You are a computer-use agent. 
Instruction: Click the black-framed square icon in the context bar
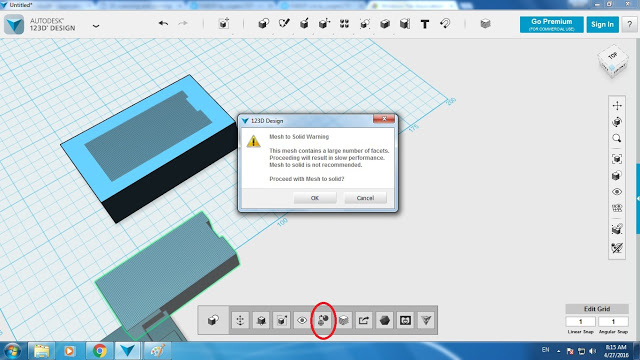point(405,320)
